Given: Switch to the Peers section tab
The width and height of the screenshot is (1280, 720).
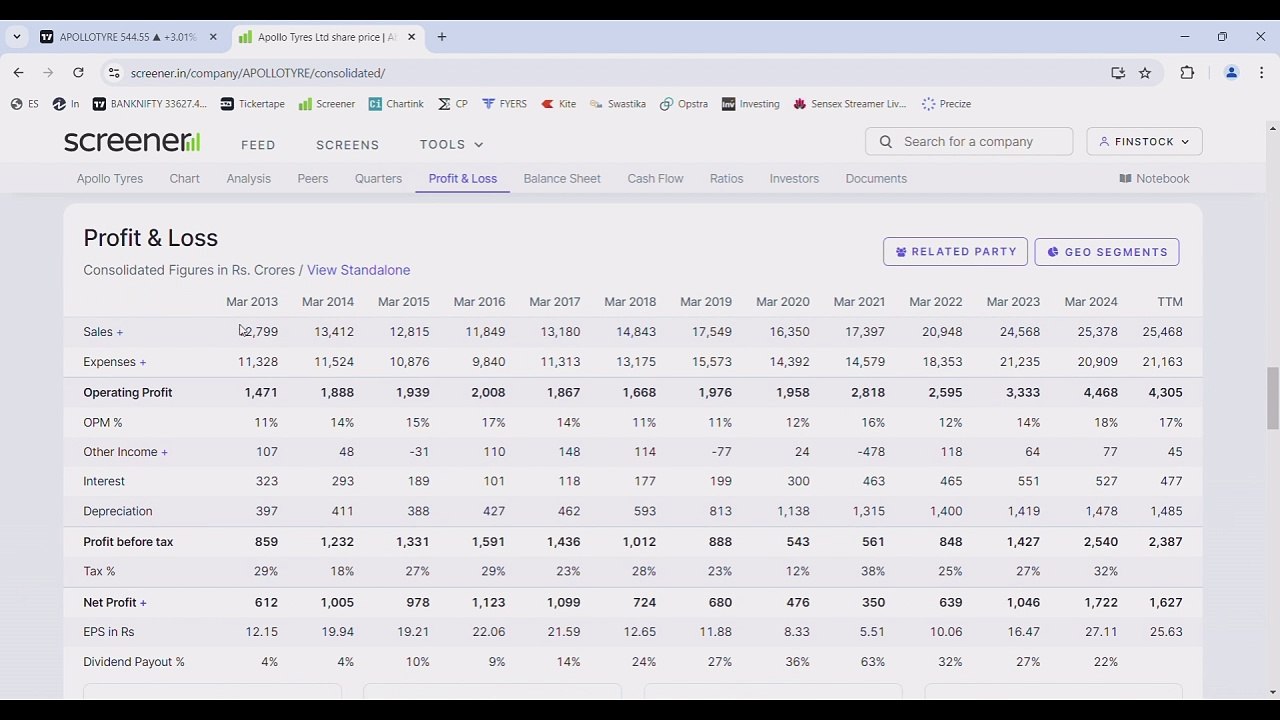Looking at the screenshot, I should tap(313, 179).
